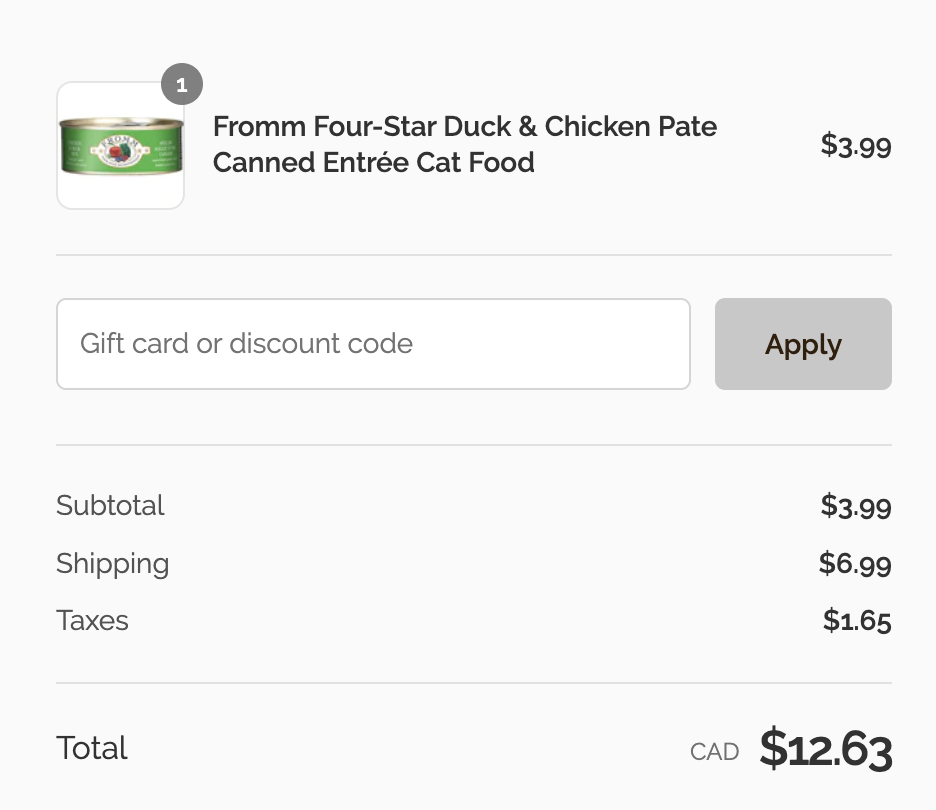
Task: Click the Shipping label
Action: click(112, 563)
